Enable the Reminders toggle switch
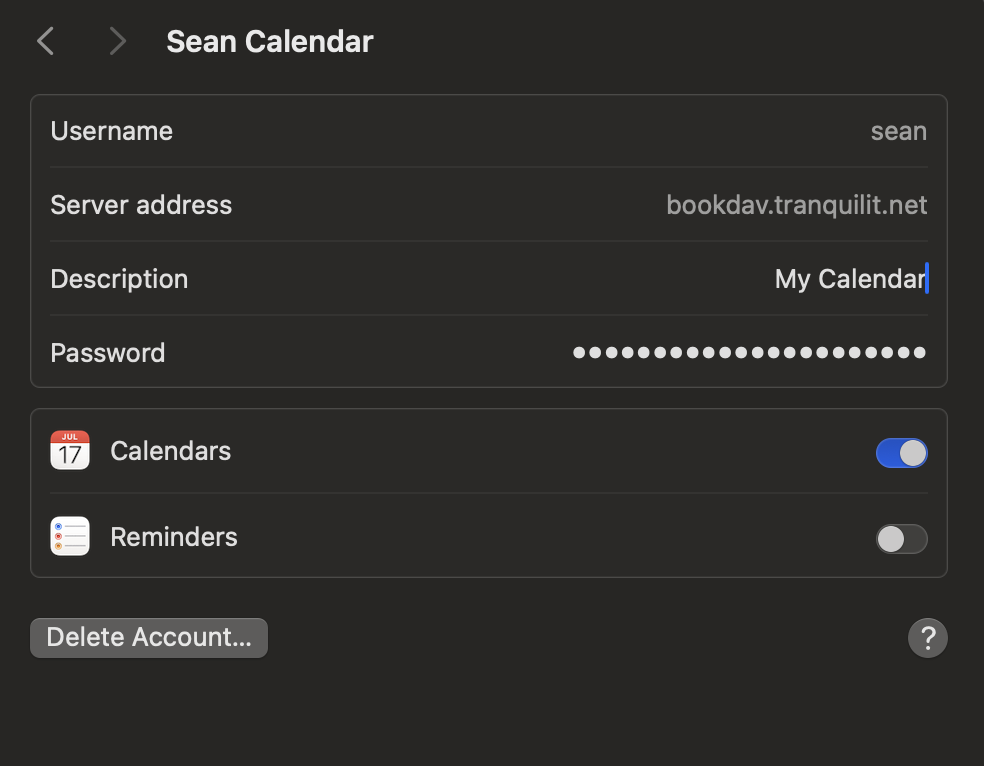This screenshot has height=766, width=984. click(x=901, y=539)
